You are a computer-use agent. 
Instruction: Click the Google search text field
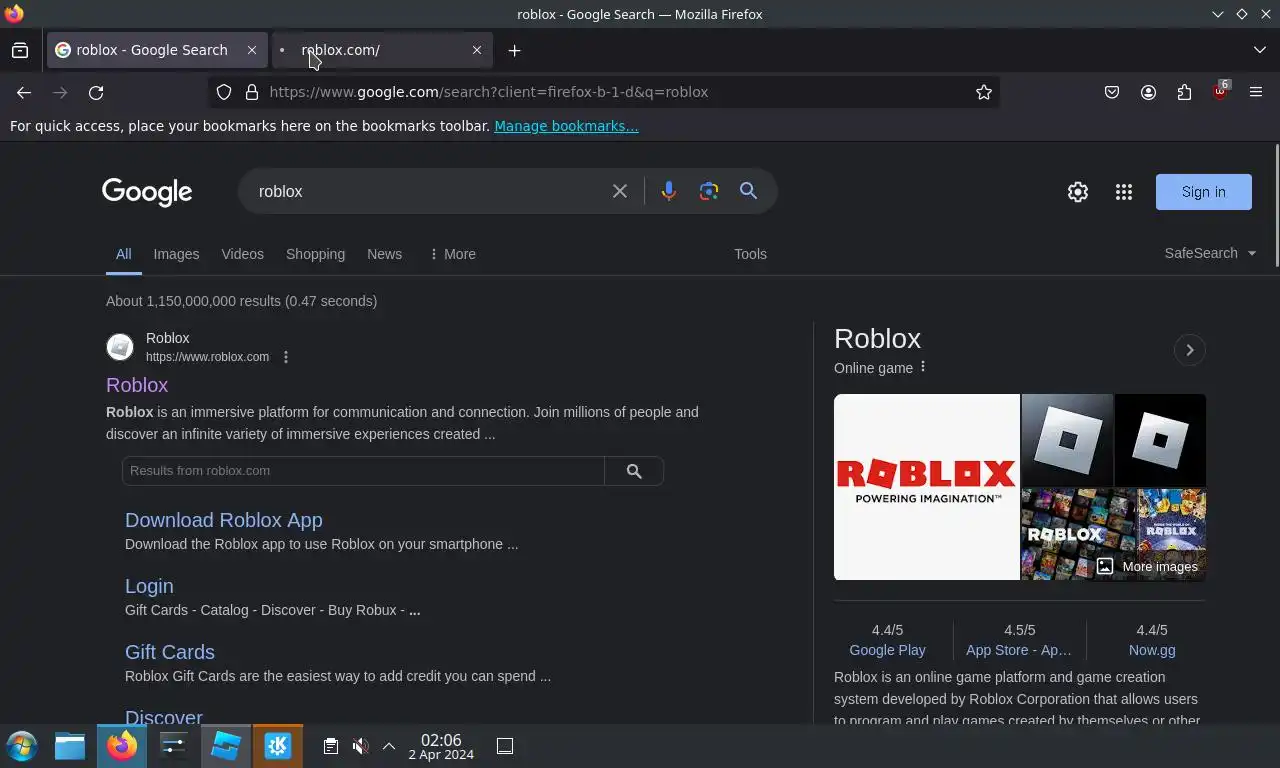point(430,191)
